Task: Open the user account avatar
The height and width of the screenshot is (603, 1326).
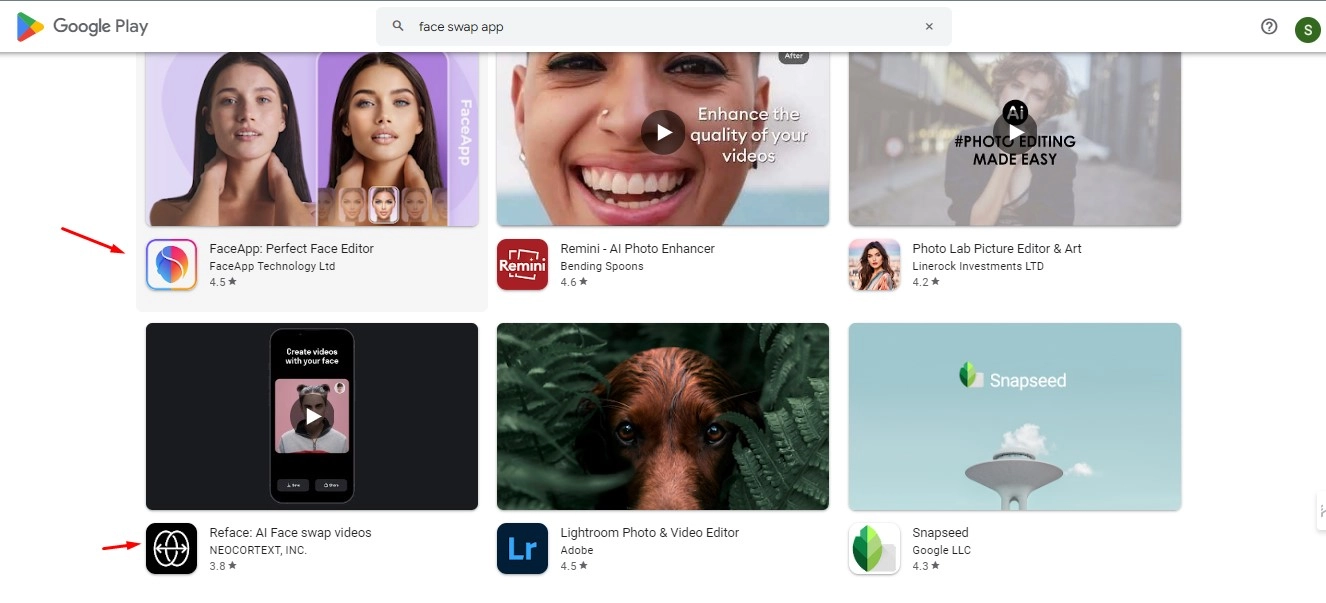Action: pos(1307,29)
